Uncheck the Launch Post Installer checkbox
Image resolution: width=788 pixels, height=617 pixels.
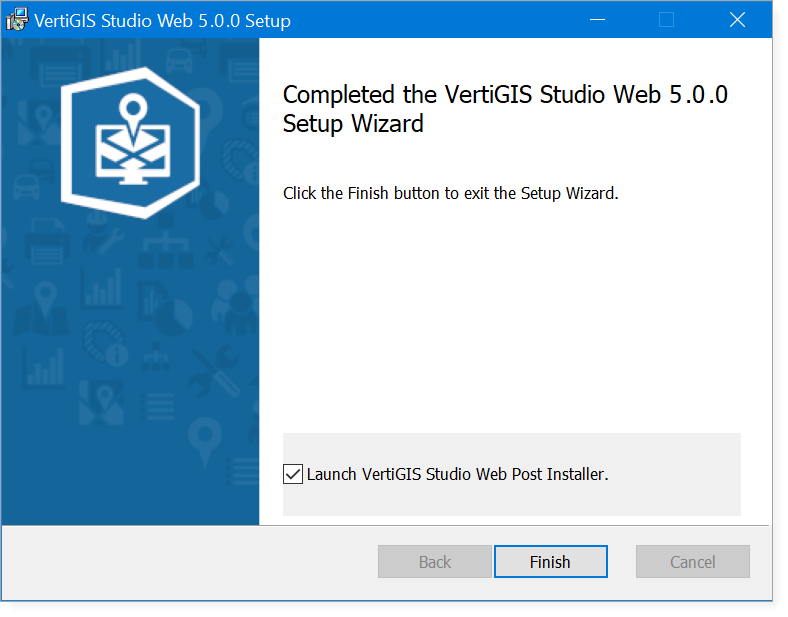(x=293, y=474)
